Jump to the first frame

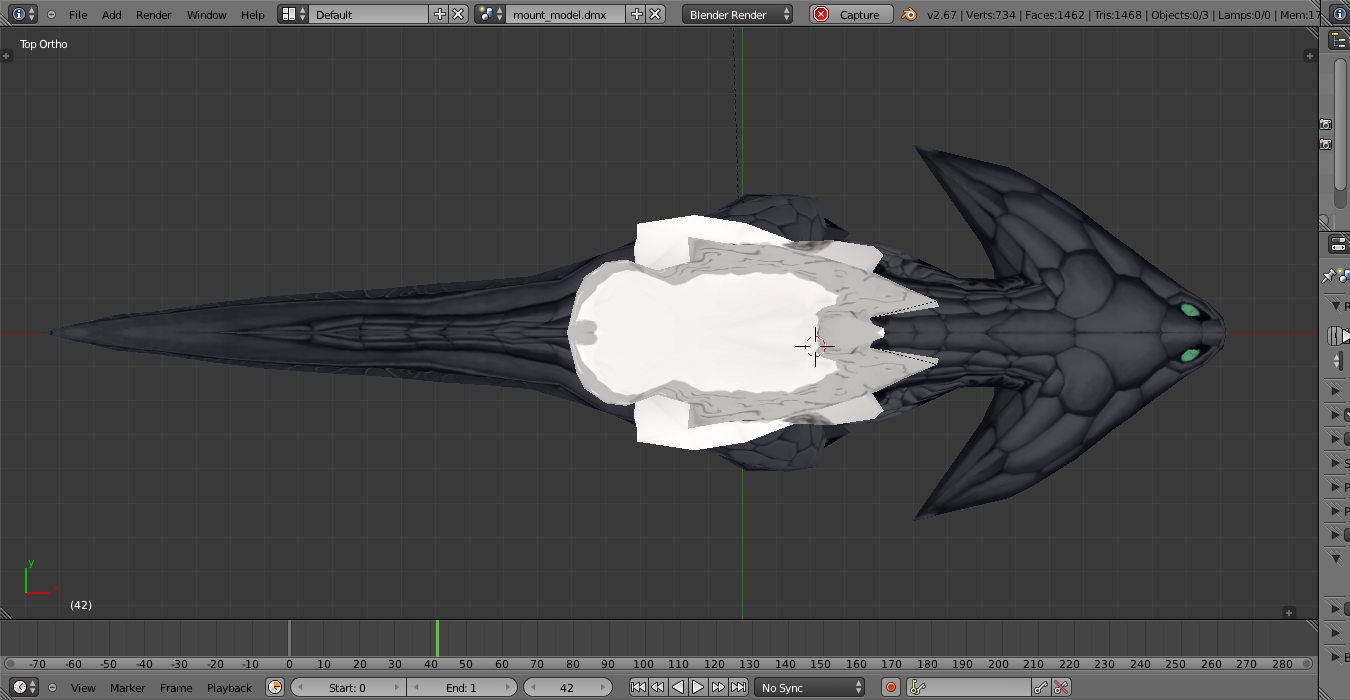[x=638, y=687]
